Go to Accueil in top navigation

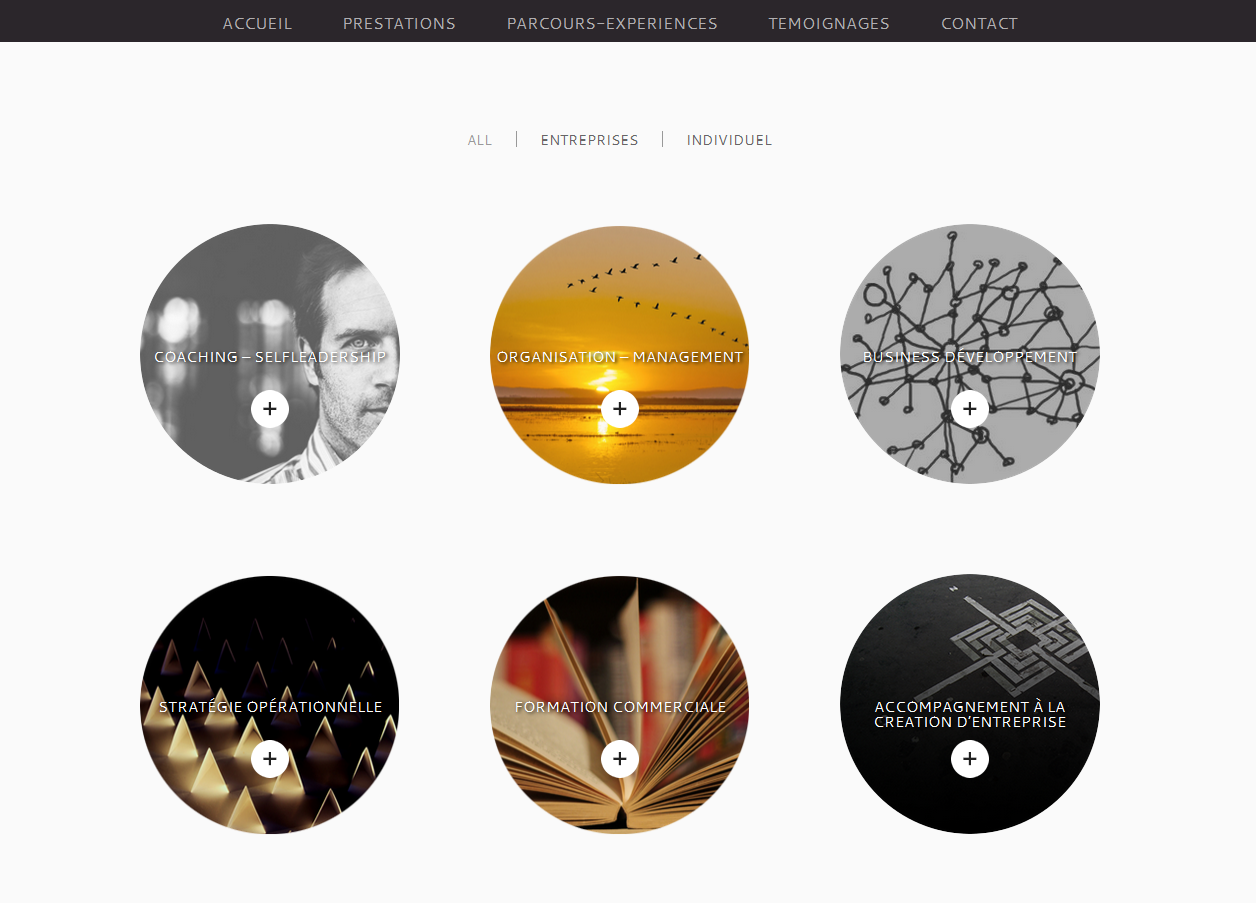tap(257, 23)
